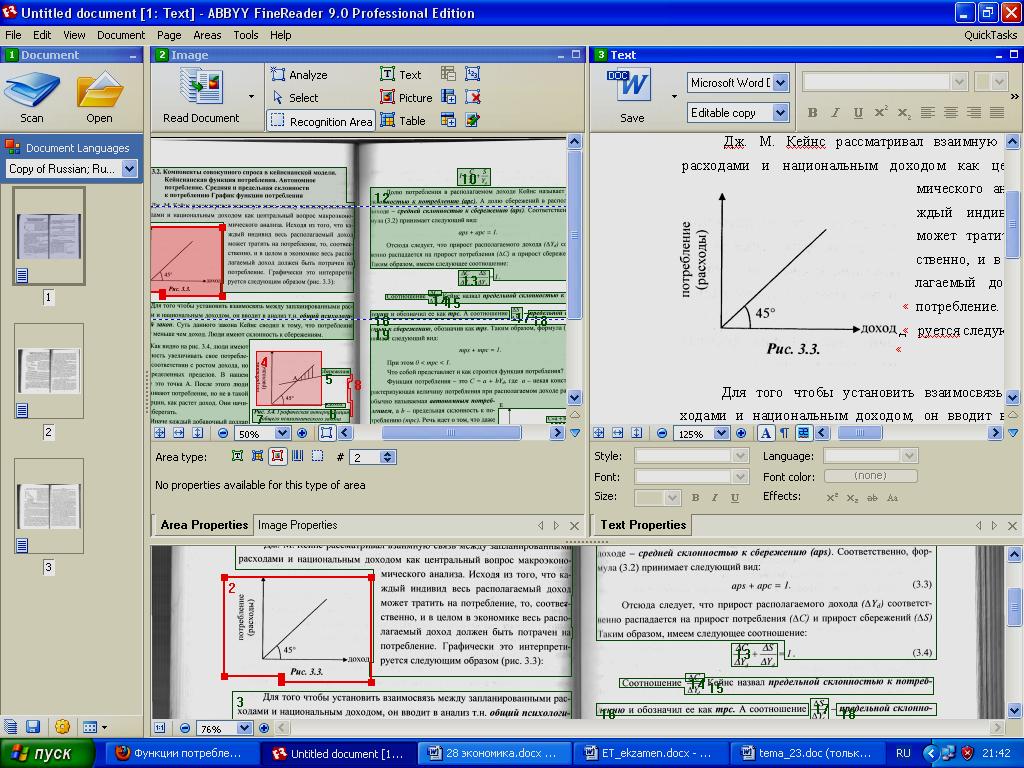Toggle non-printing characters (¶) icon
Image resolution: width=1024 pixels, height=768 pixels.
click(784, 433)
